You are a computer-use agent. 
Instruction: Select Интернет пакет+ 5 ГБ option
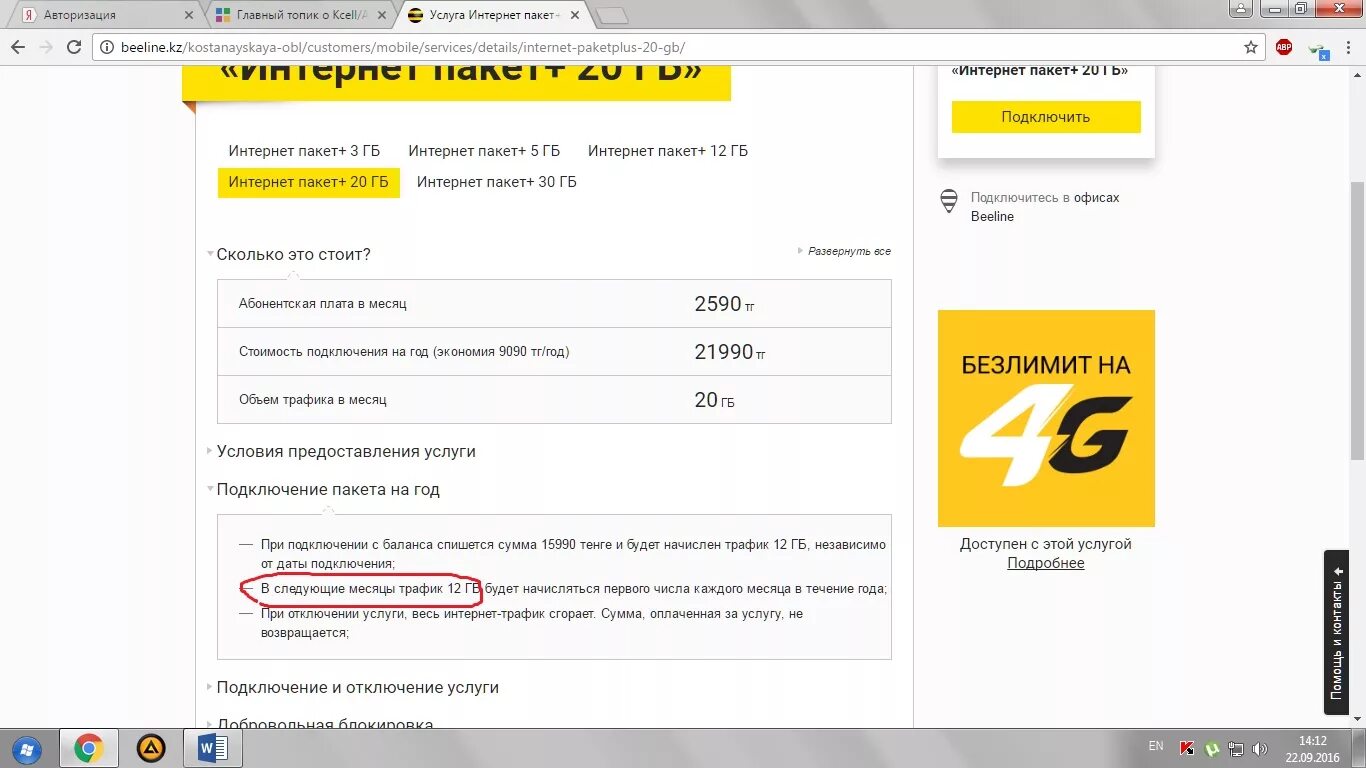point(484,151)
